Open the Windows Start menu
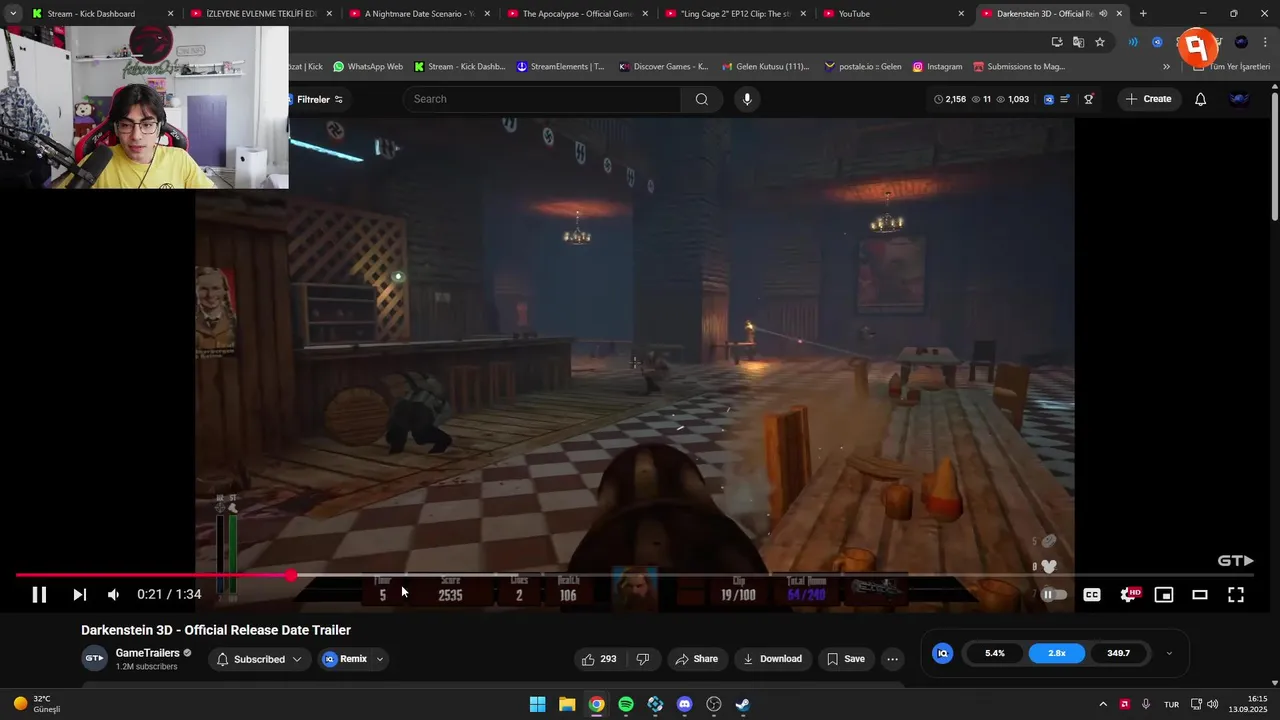This screenshot has width=1280, height=720. pyautogui.click(x=537, y=704)
